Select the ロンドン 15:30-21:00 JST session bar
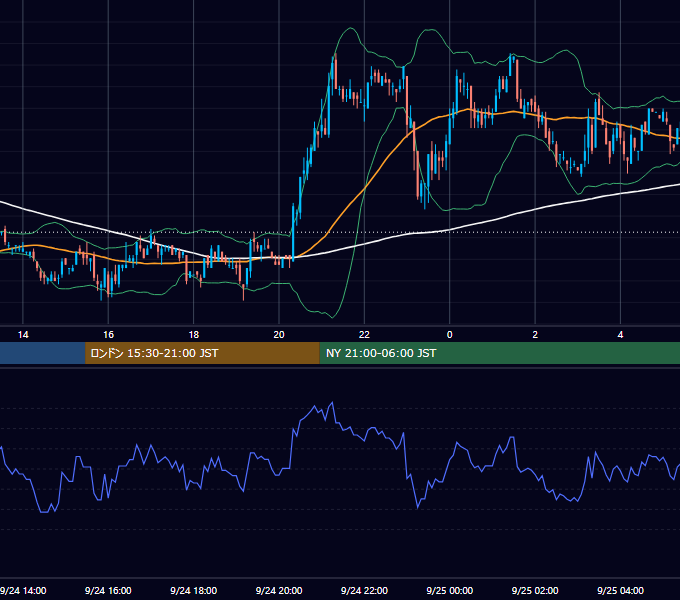Screen dimensions: 680x600 202,353
